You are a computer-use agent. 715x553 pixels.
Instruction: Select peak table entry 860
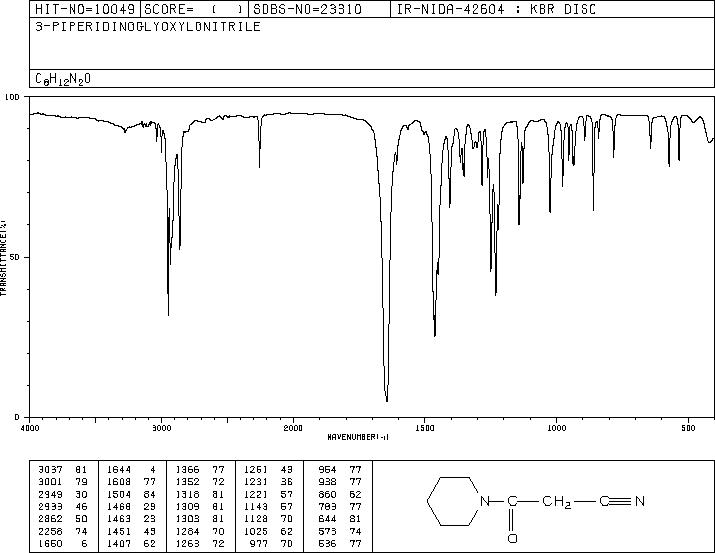[340, 494]
